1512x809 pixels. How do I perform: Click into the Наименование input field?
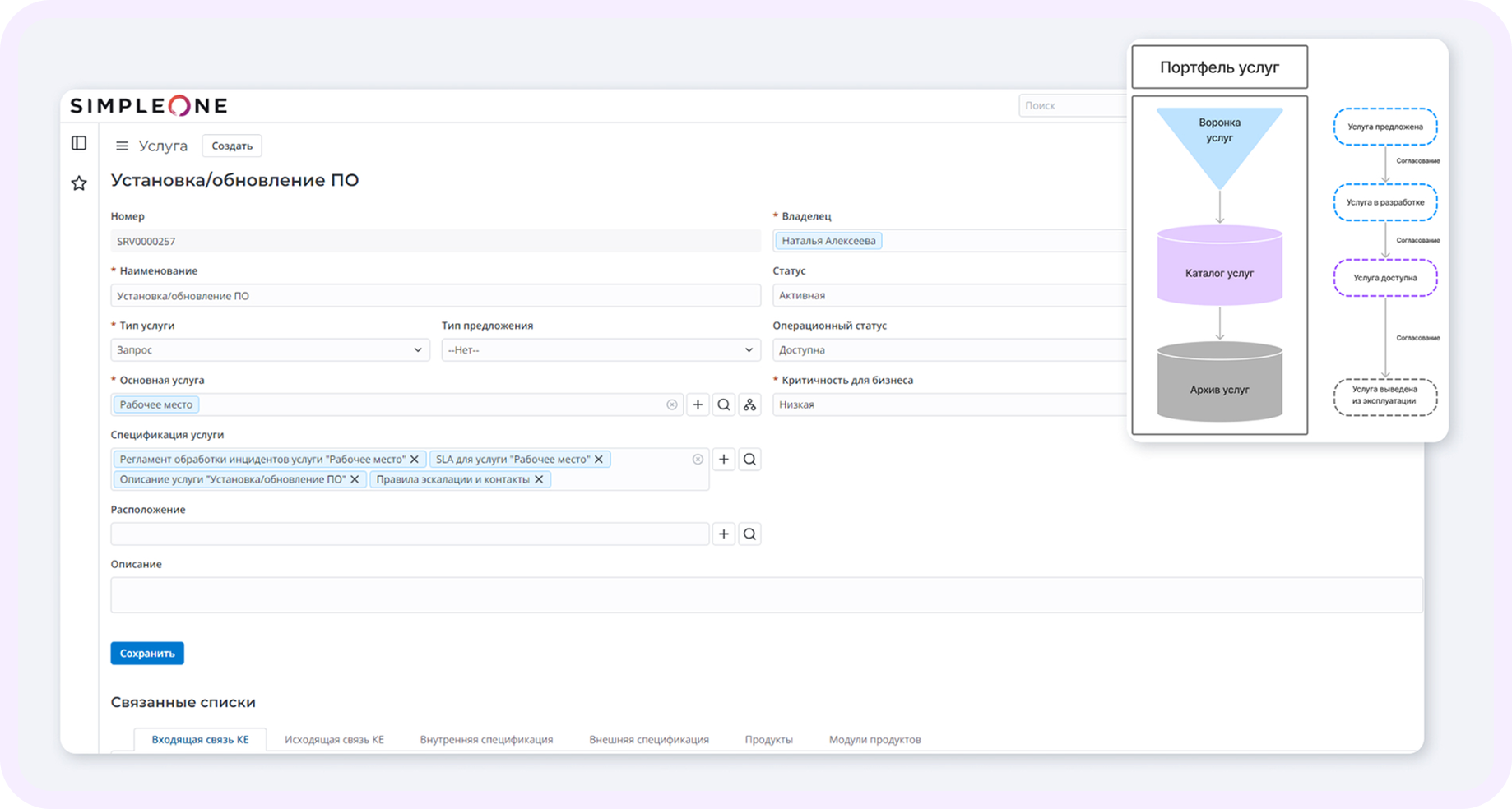tap(435, 296)
